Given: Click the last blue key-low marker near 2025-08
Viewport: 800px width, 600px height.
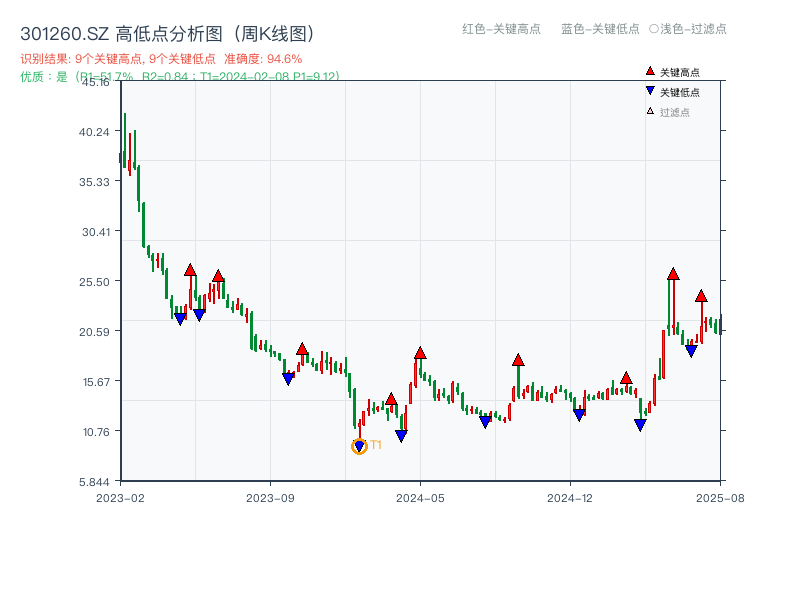Looking at the screenshot, I should [x=690, y=351].
